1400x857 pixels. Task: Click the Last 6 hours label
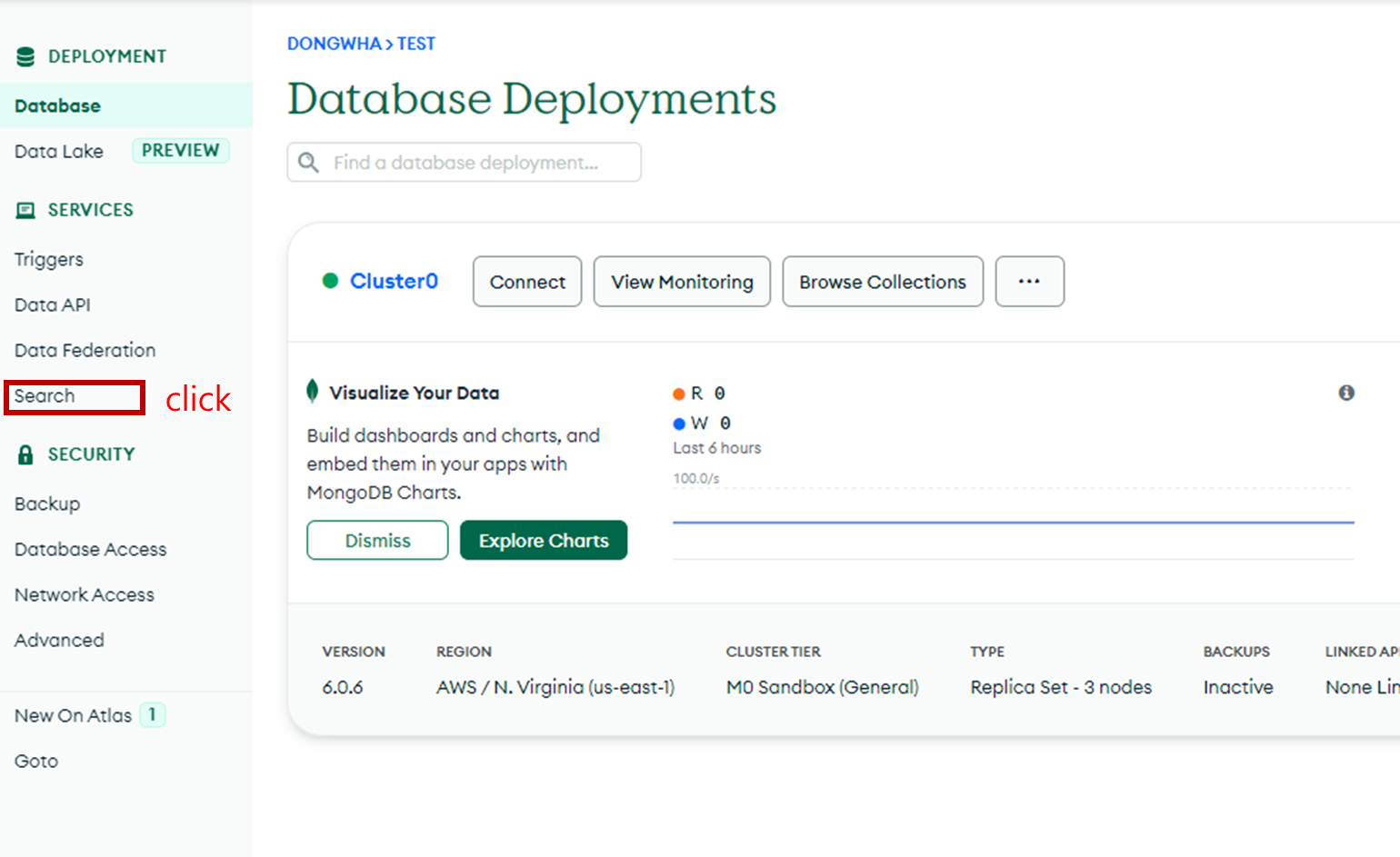coord(717,448)
